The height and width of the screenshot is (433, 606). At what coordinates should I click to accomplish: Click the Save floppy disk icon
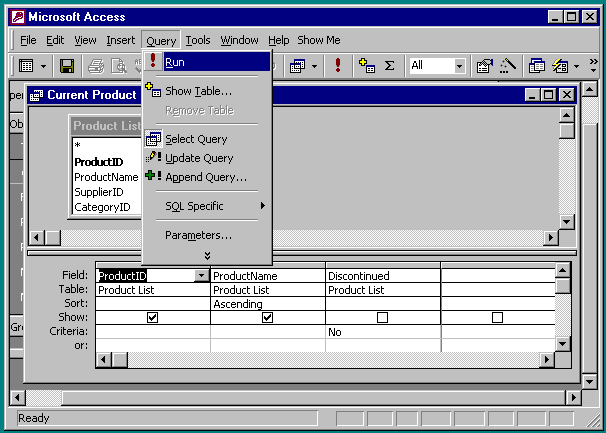(67, 66)
